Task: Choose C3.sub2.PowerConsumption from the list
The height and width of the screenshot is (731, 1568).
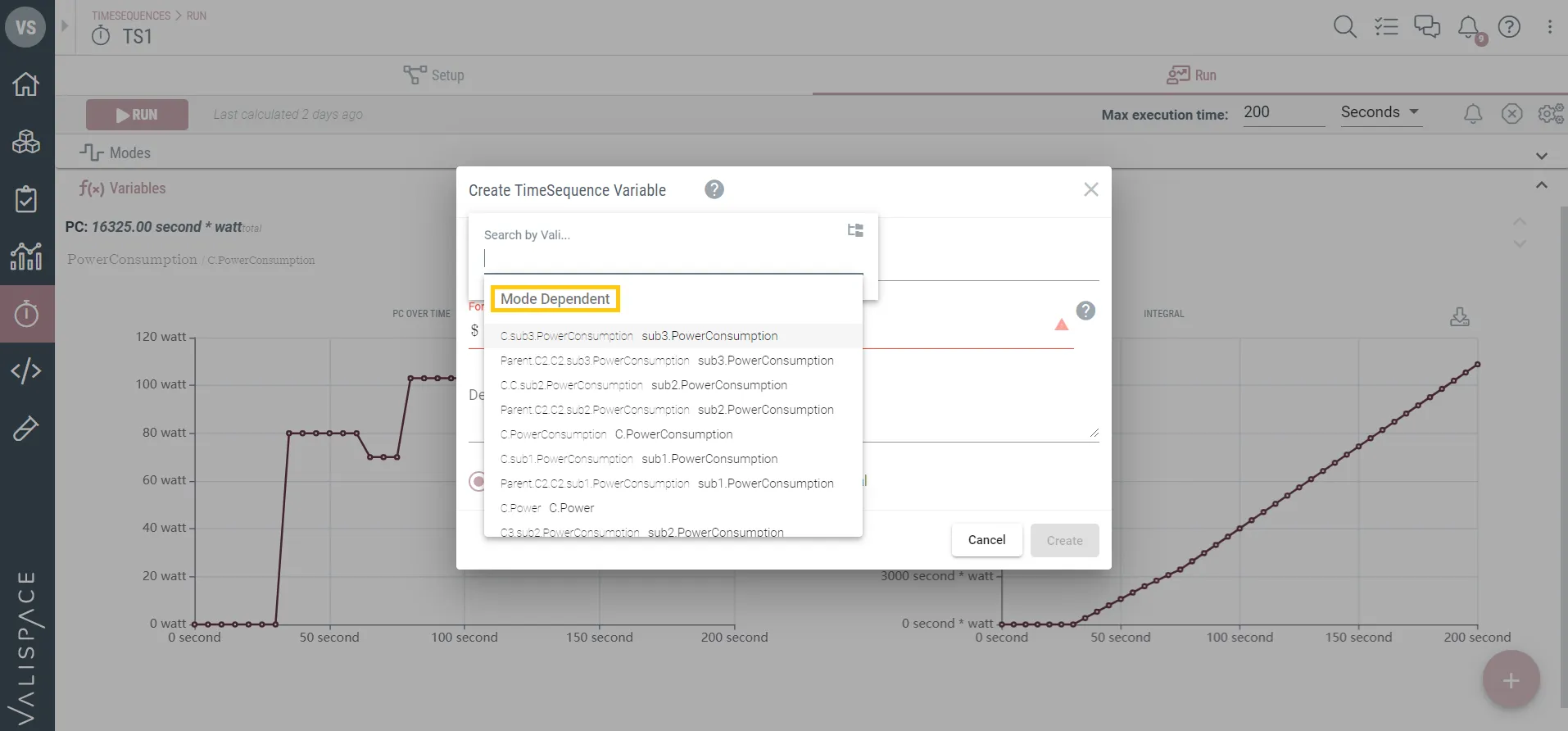Action: 673,529
